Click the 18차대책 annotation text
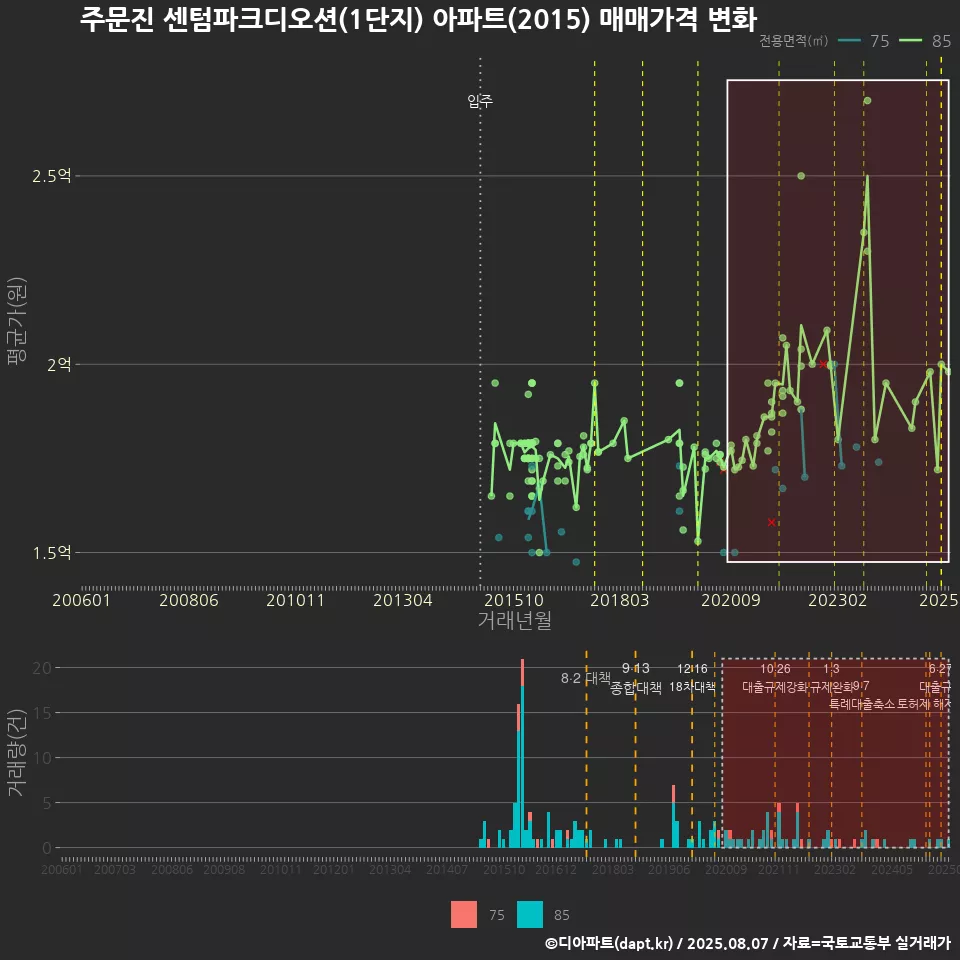This screenshot has width=960, height=960. [692, 687]
